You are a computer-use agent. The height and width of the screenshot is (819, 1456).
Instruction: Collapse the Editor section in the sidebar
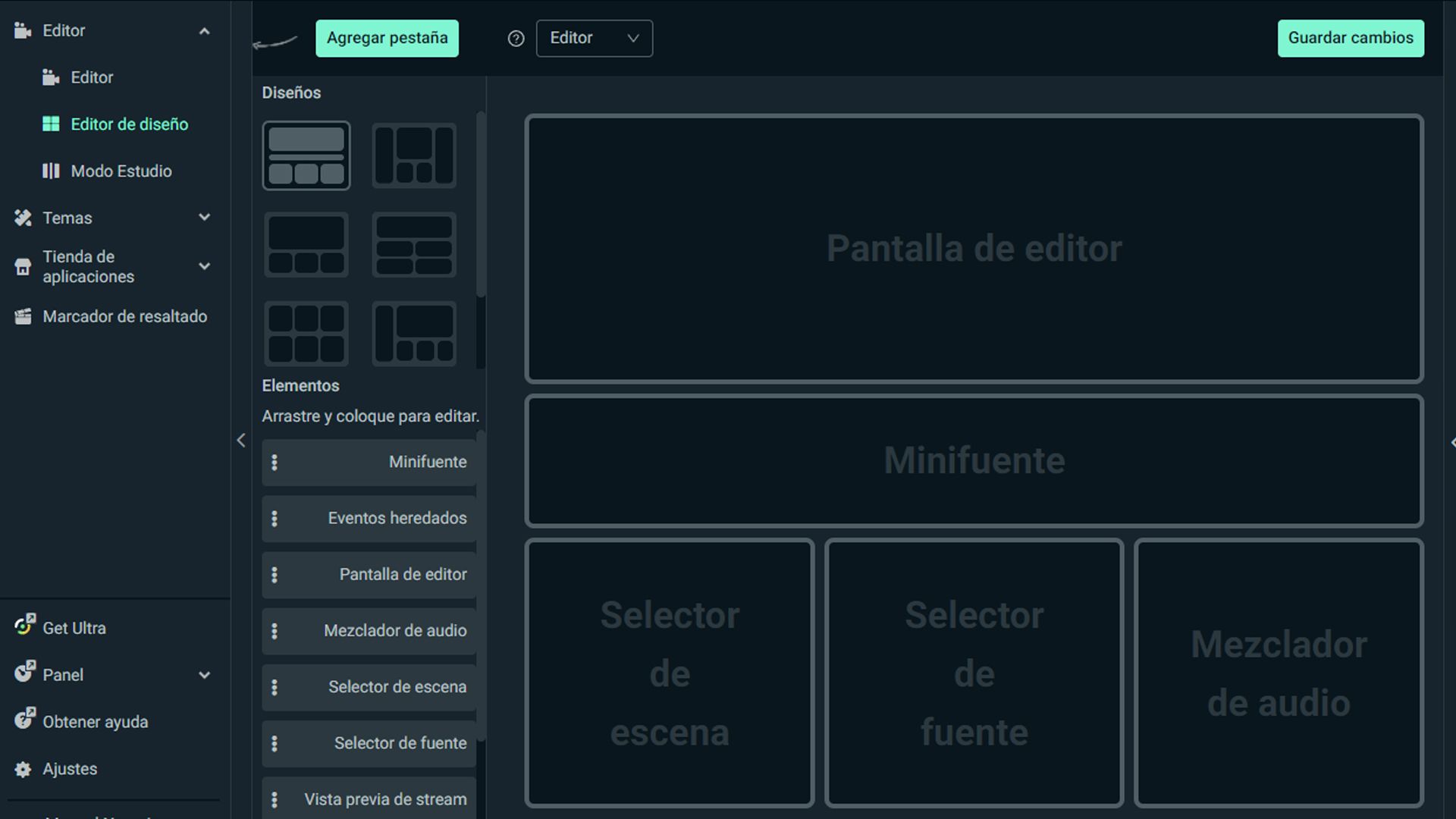[204, 31]
